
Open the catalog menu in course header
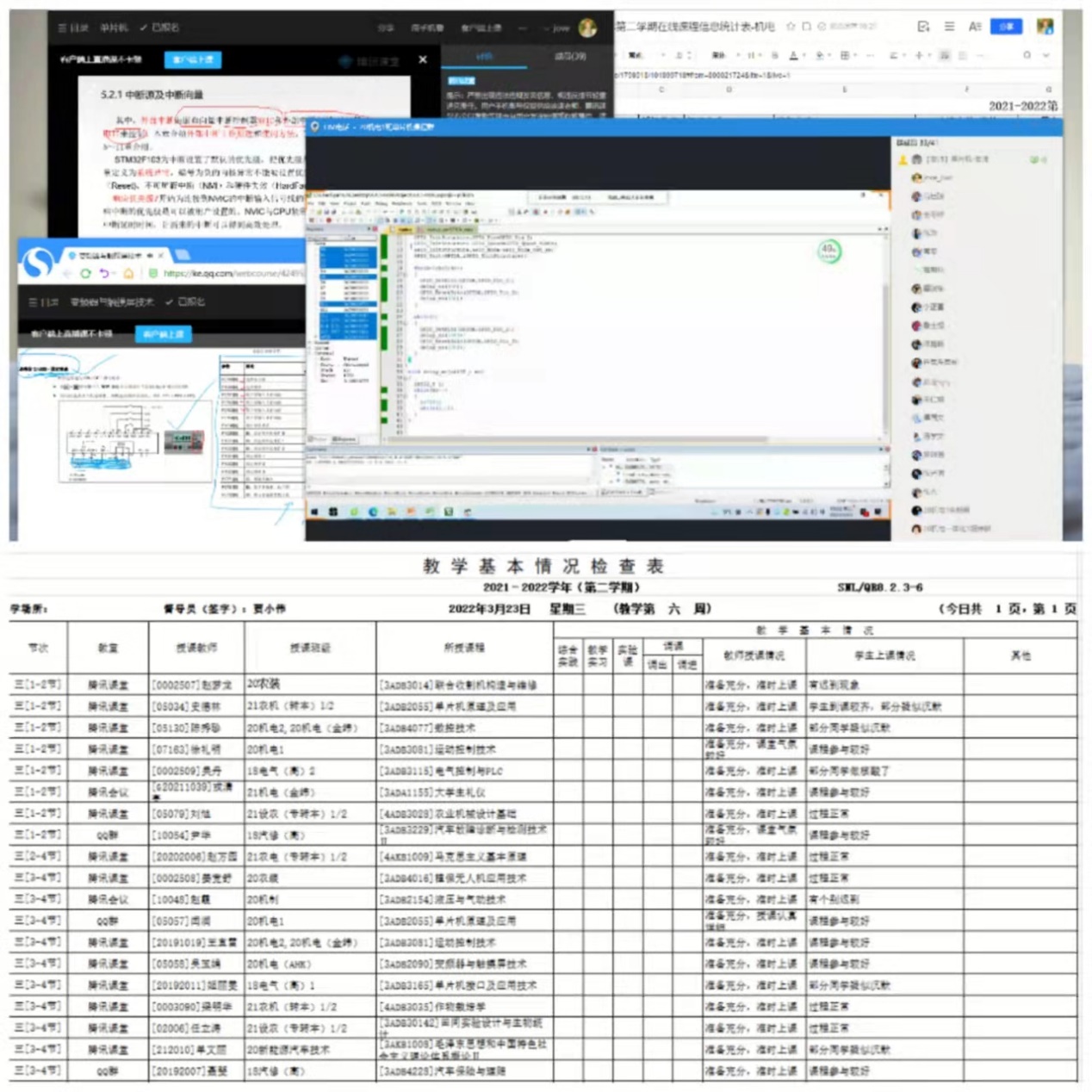tap(72, 28)
